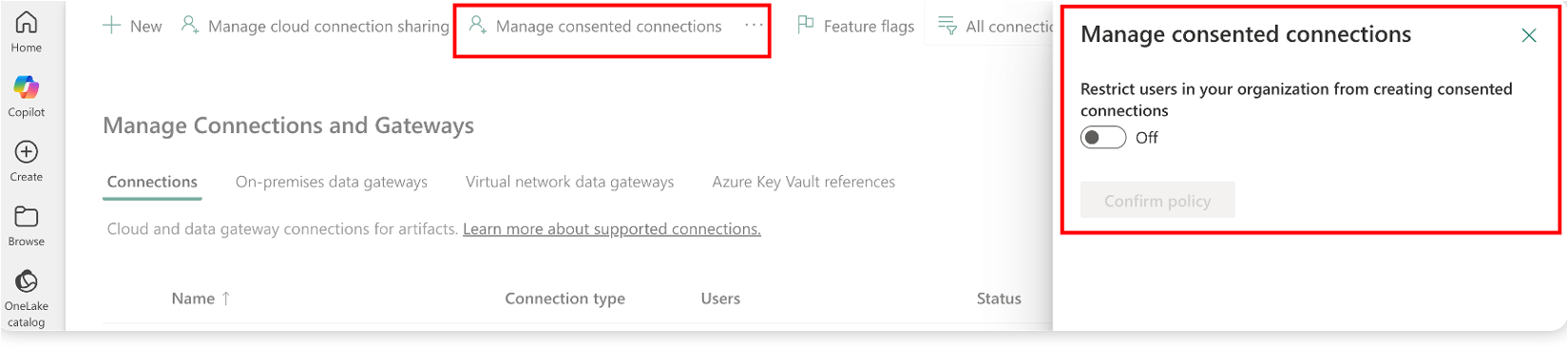Switch to Virtual network data gateways tab

click(x=570, y=182)
